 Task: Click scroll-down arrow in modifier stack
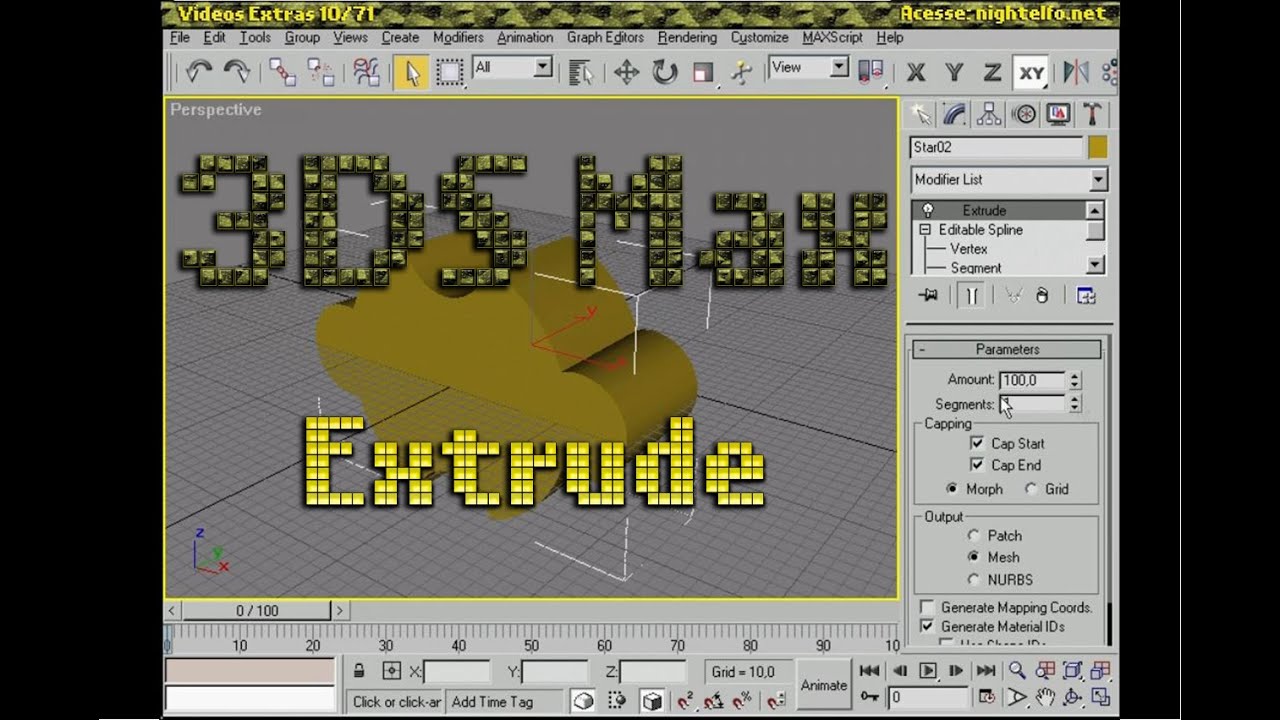tap(1095, 265)
